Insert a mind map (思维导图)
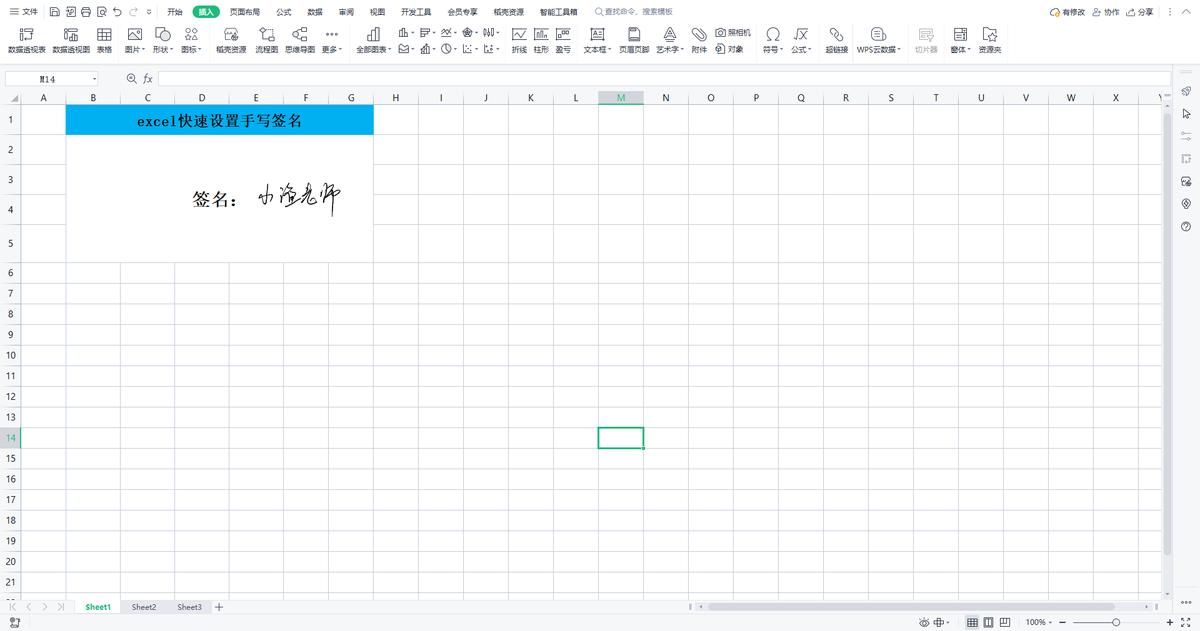Screen dimensions: 1200x631 coord(300,40)
